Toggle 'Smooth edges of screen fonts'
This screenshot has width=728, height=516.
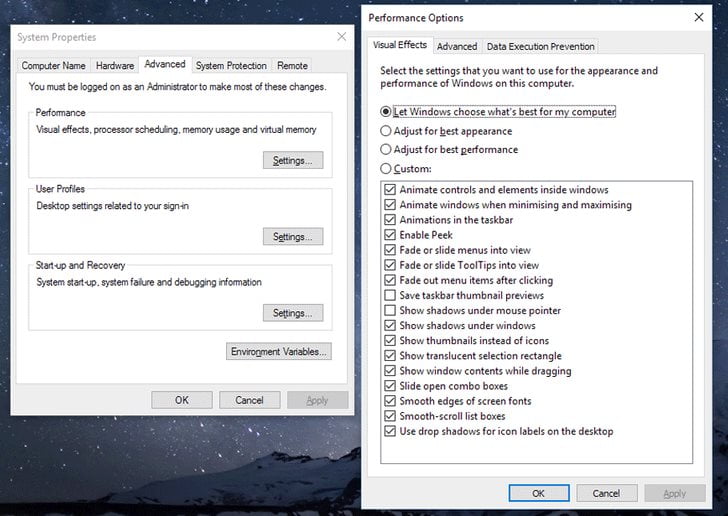pyautogui.click(x=390, y=401)
